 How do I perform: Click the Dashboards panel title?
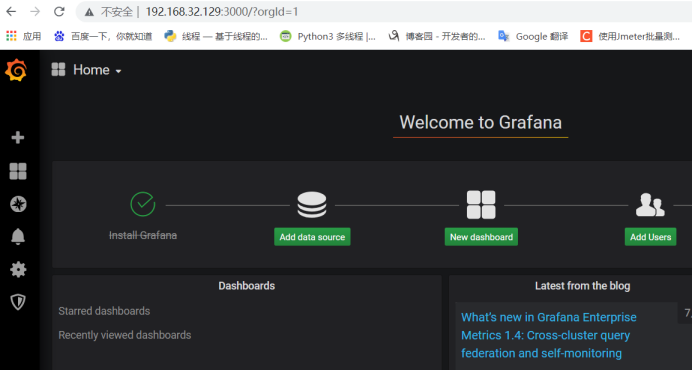pos(247,286)
